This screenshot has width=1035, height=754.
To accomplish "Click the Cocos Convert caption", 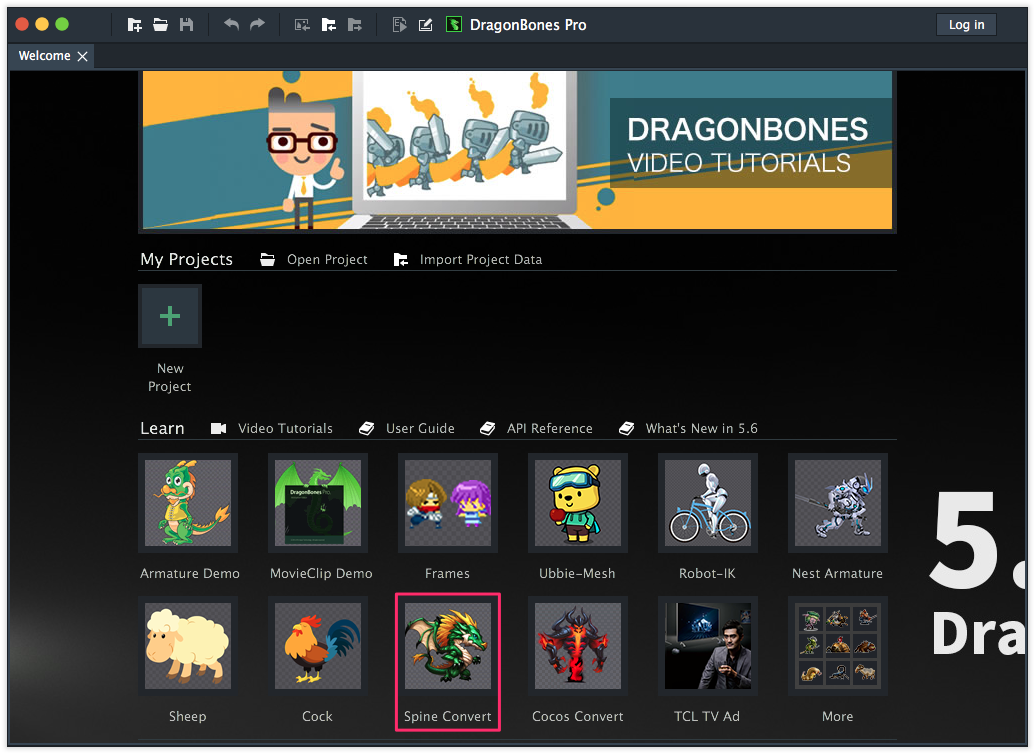I will click(x=578, y=716).
